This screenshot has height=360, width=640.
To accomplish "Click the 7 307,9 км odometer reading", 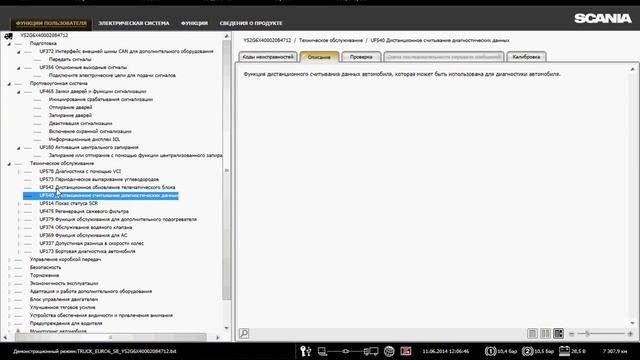I will [615, 351].
